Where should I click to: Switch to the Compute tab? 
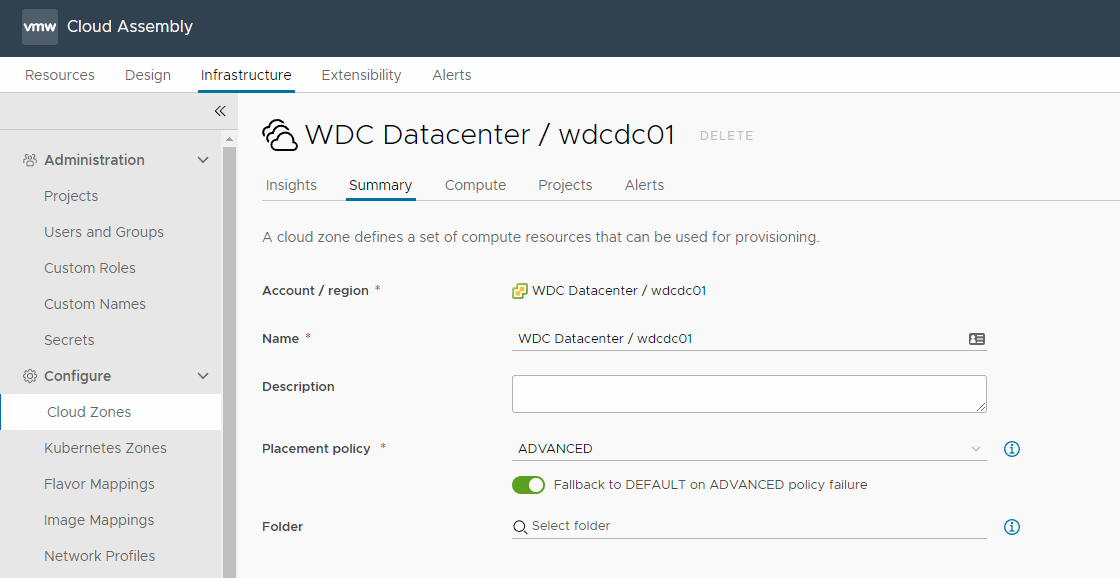tap(475, 185)
